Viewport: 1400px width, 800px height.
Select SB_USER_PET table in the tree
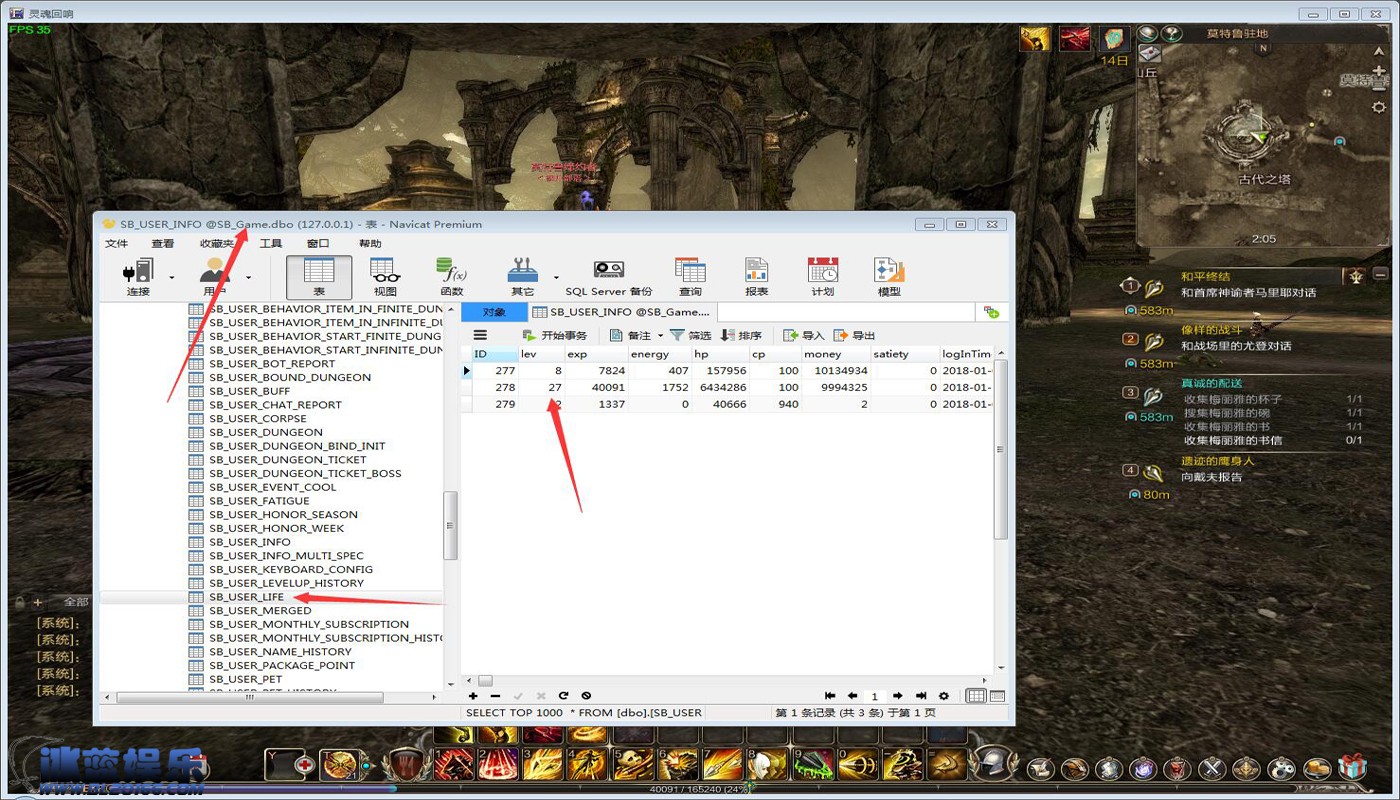[245, 679]
